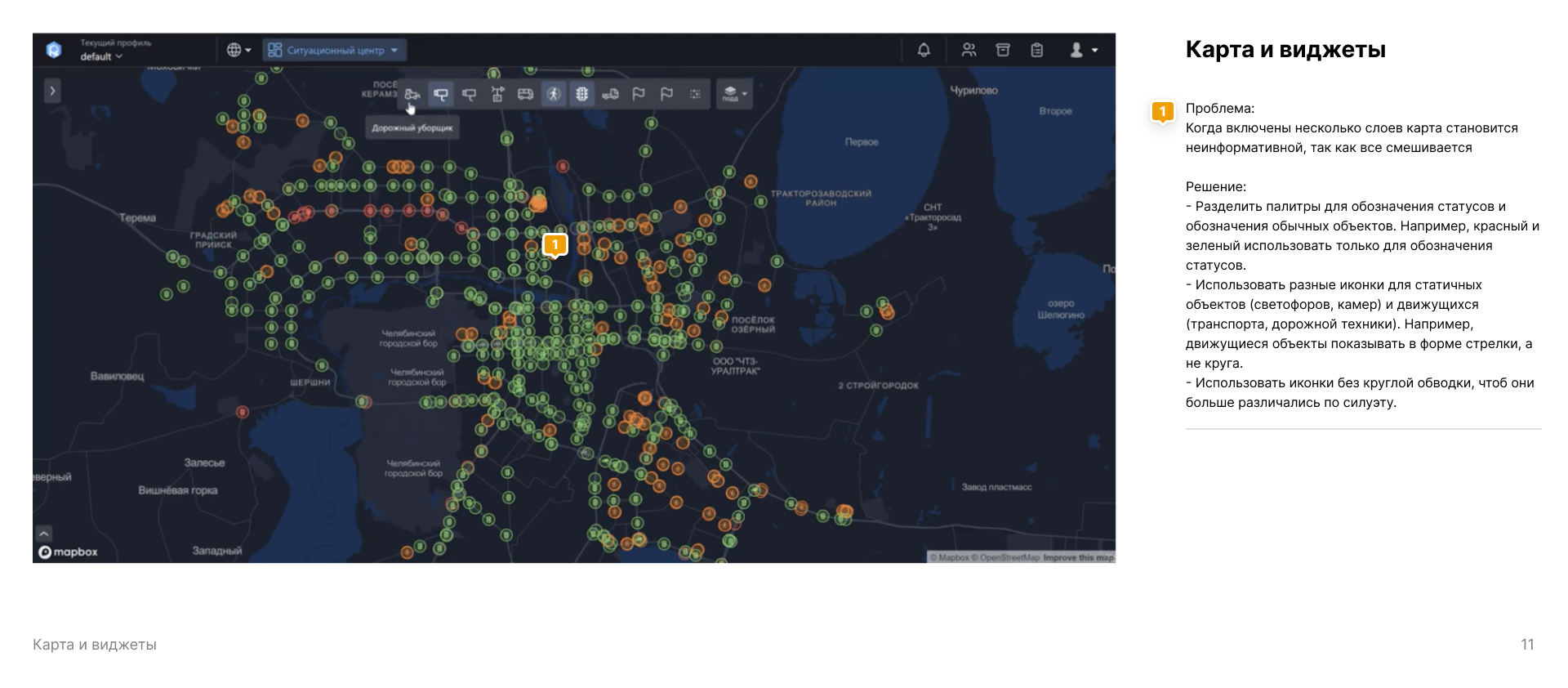Toggle the pedestrian crossing layer
The width and height of the screenshot is (1568, 688).
[554, 95]
